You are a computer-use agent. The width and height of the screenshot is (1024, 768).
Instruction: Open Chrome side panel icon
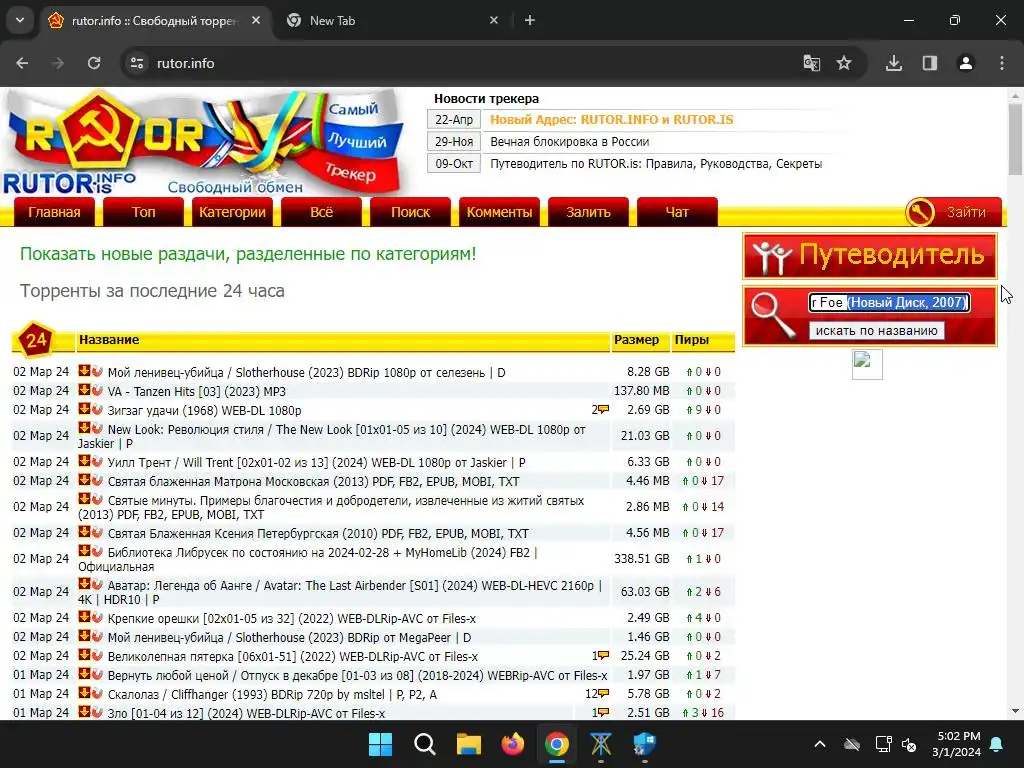tap(930, 63)
